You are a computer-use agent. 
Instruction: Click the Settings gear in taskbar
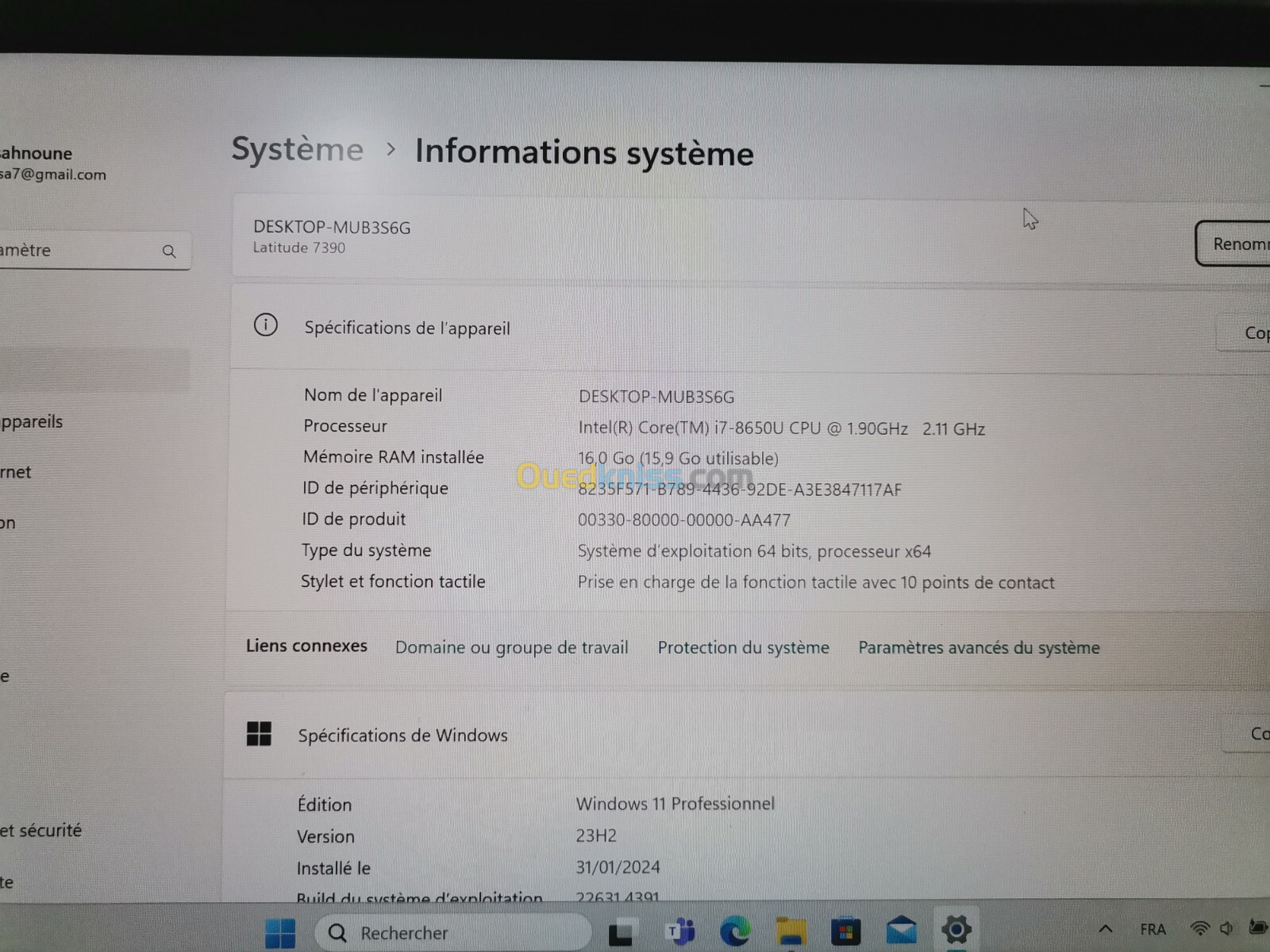[956, 929]
